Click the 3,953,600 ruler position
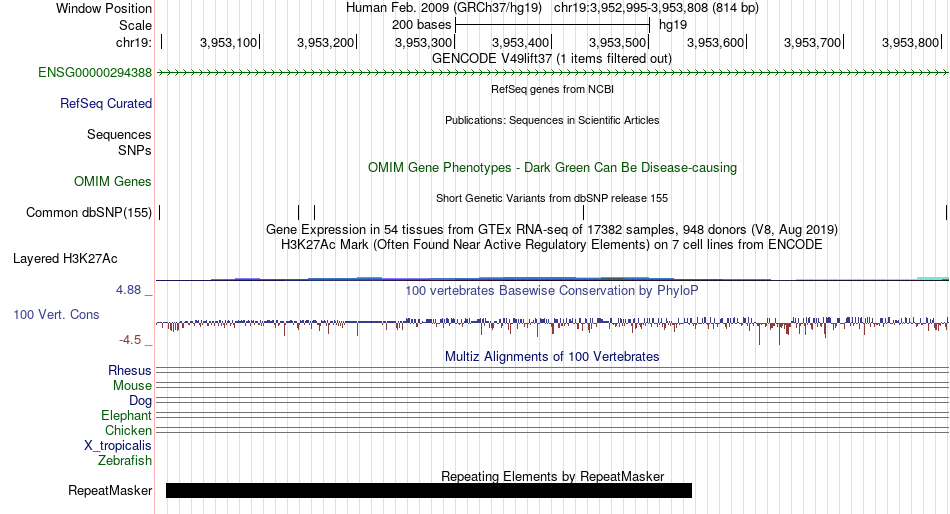The width and height of the screenshot is (950, 514). (x=716, y=42)
